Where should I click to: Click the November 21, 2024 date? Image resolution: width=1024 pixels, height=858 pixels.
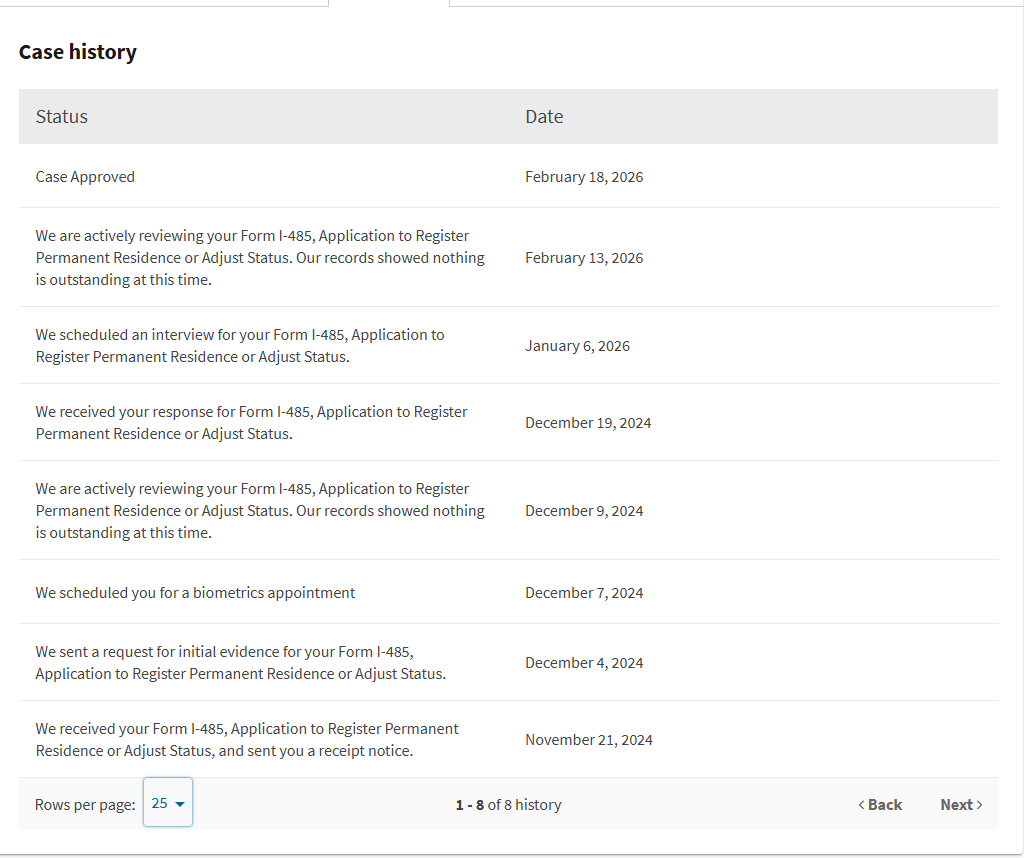click(589, 740)
